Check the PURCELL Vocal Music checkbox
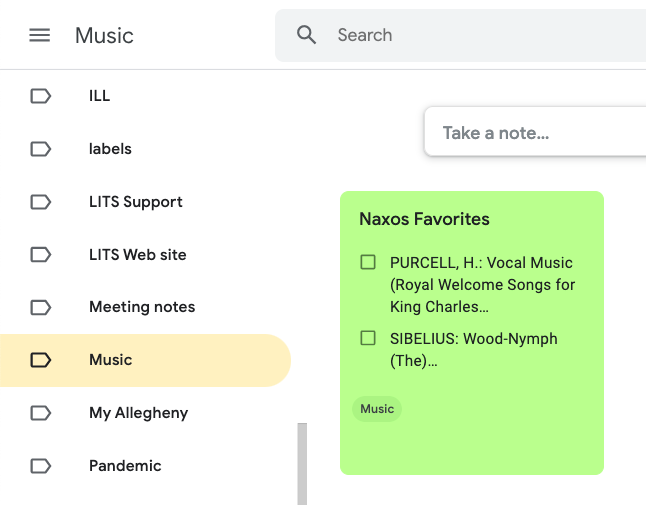Viewport: 646px width, 505px height. [x=368, y=262]
